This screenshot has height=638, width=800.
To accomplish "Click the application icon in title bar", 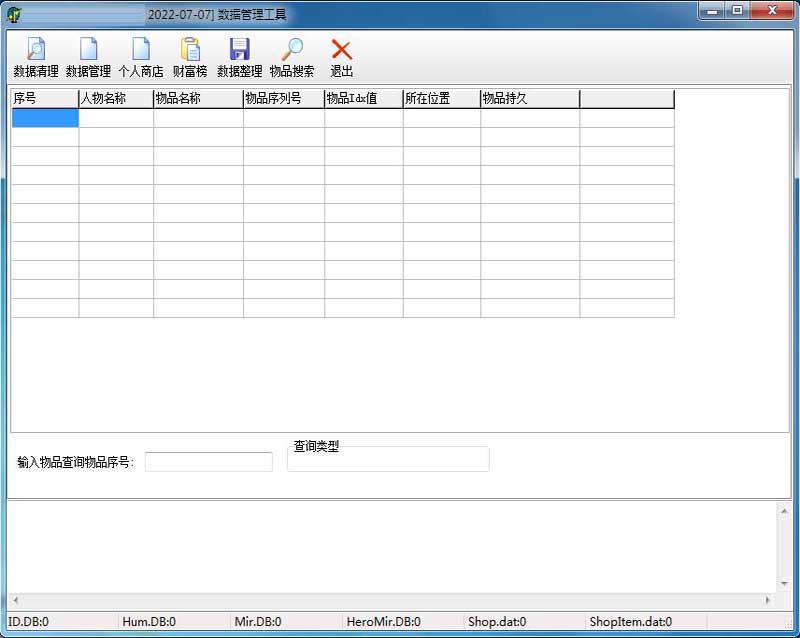I will click(x=14, y=14).
